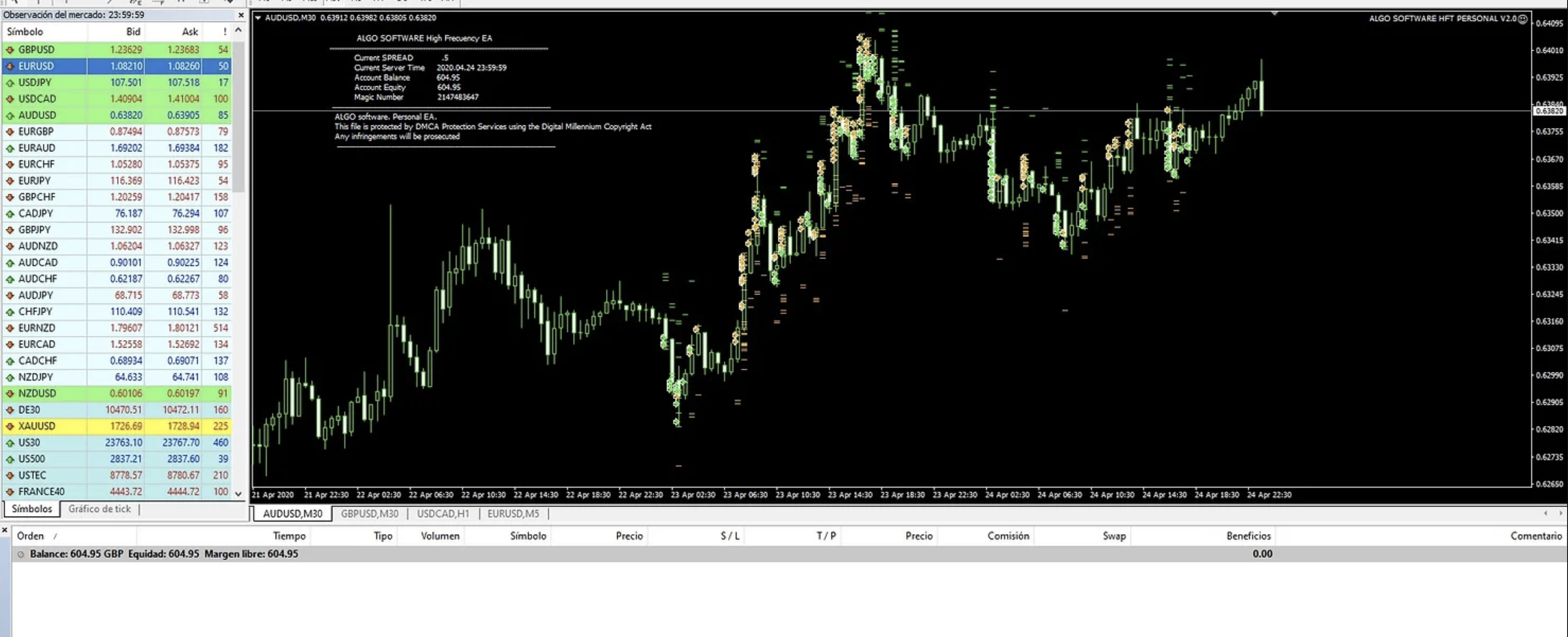Click the NZDUSD symbol arrow icon
The width and height of the screenshot is (1568, 637).
coord(10,394)
